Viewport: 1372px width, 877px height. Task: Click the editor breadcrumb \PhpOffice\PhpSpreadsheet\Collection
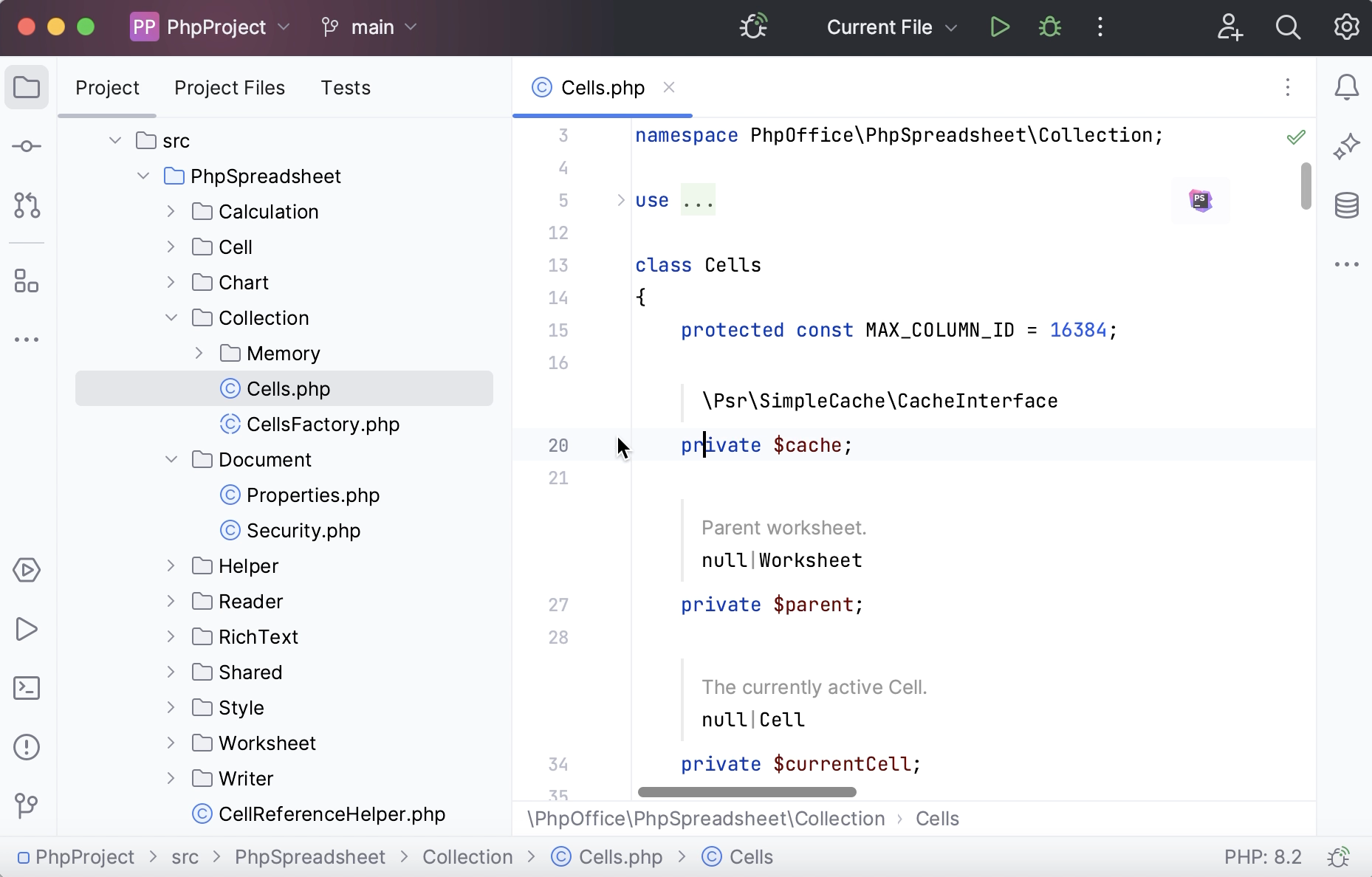(x=706, y=819)
